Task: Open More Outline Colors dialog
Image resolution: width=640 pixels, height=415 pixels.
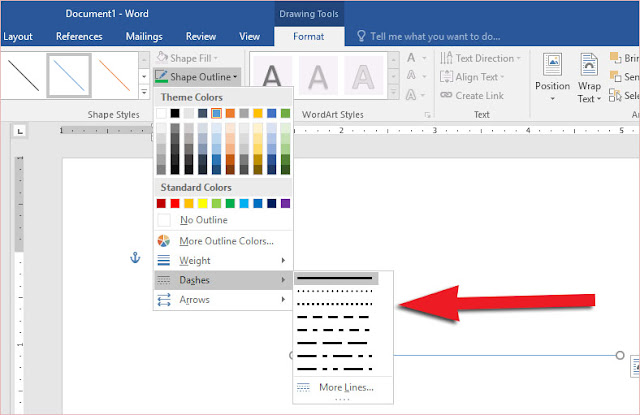Action: click(x=223, y=241)
